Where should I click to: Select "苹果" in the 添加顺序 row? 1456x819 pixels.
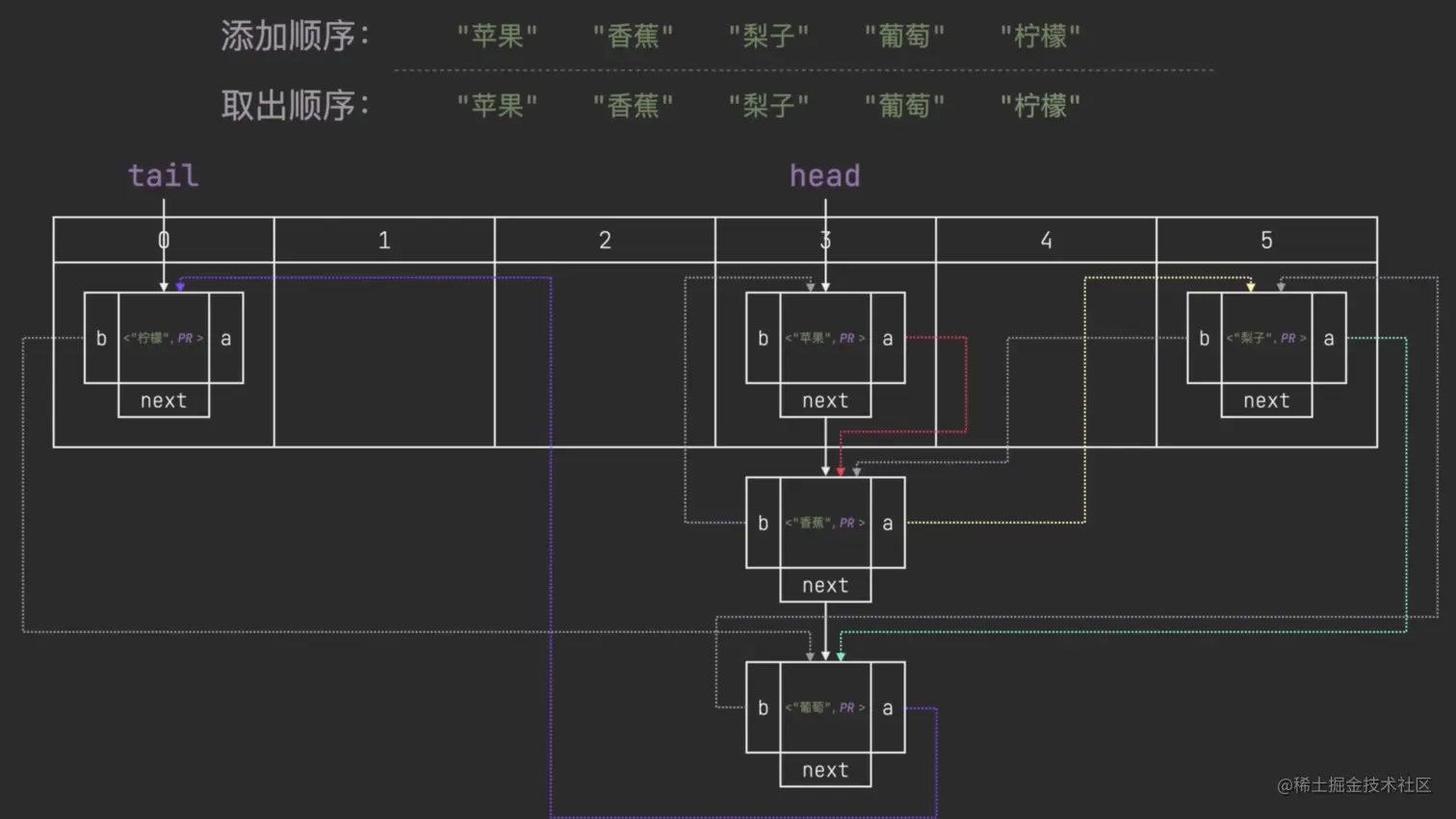(x=497, y=37)
